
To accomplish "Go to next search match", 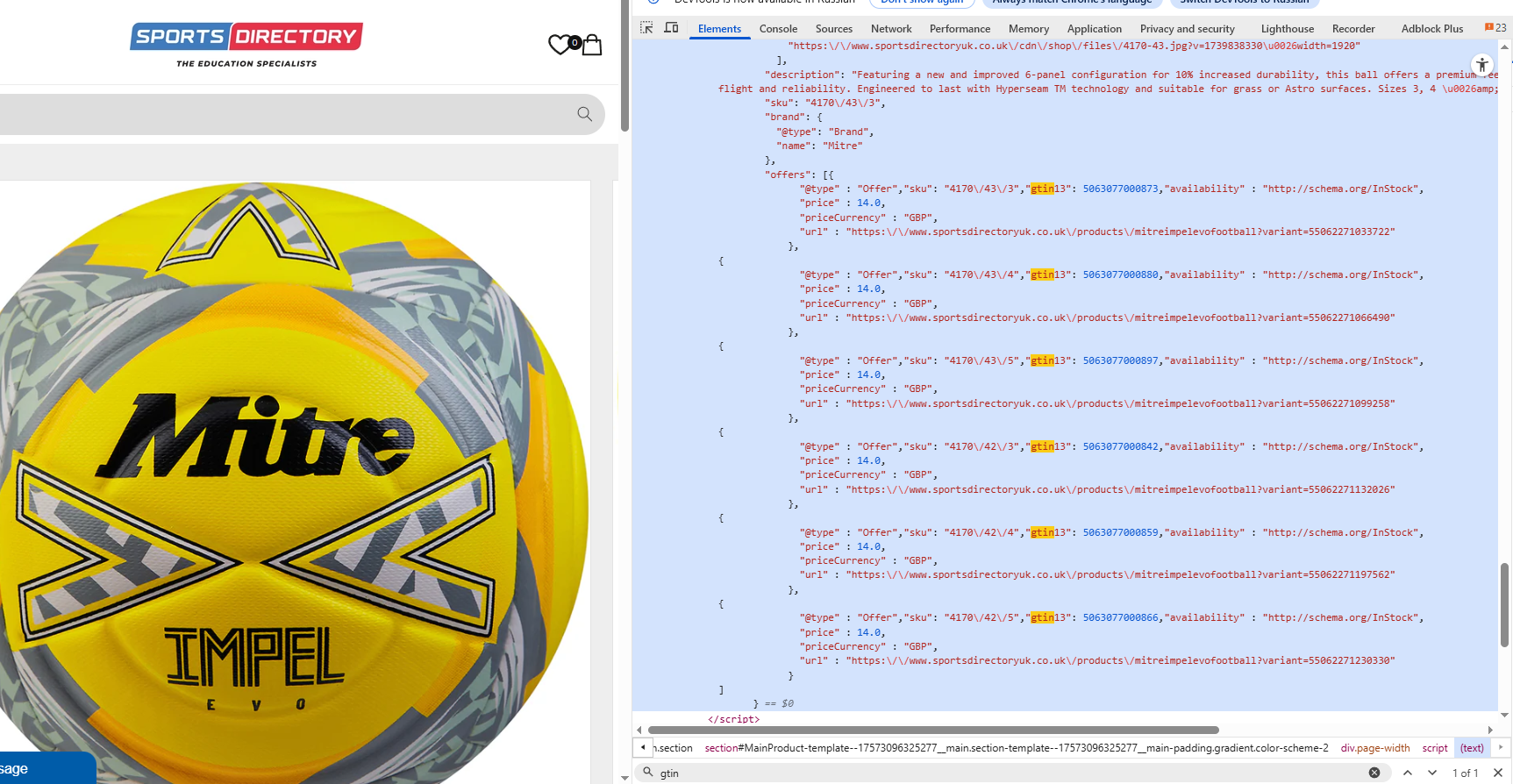I will point(1432,773).
